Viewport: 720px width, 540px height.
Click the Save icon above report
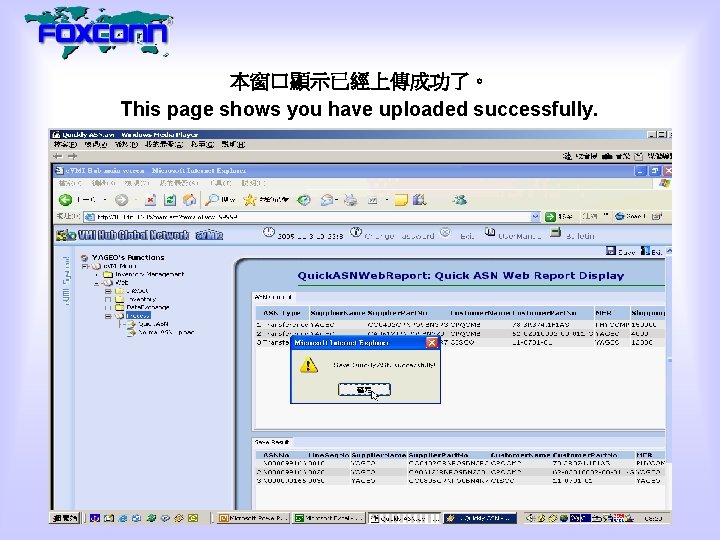[x=611, y=251]
